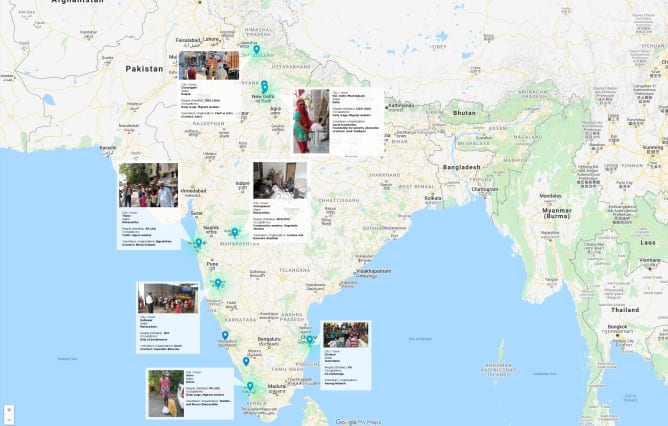Select the coastal pin near Mumbai
Viewport: 668px width, 426px height.
[x=199, y=243]
